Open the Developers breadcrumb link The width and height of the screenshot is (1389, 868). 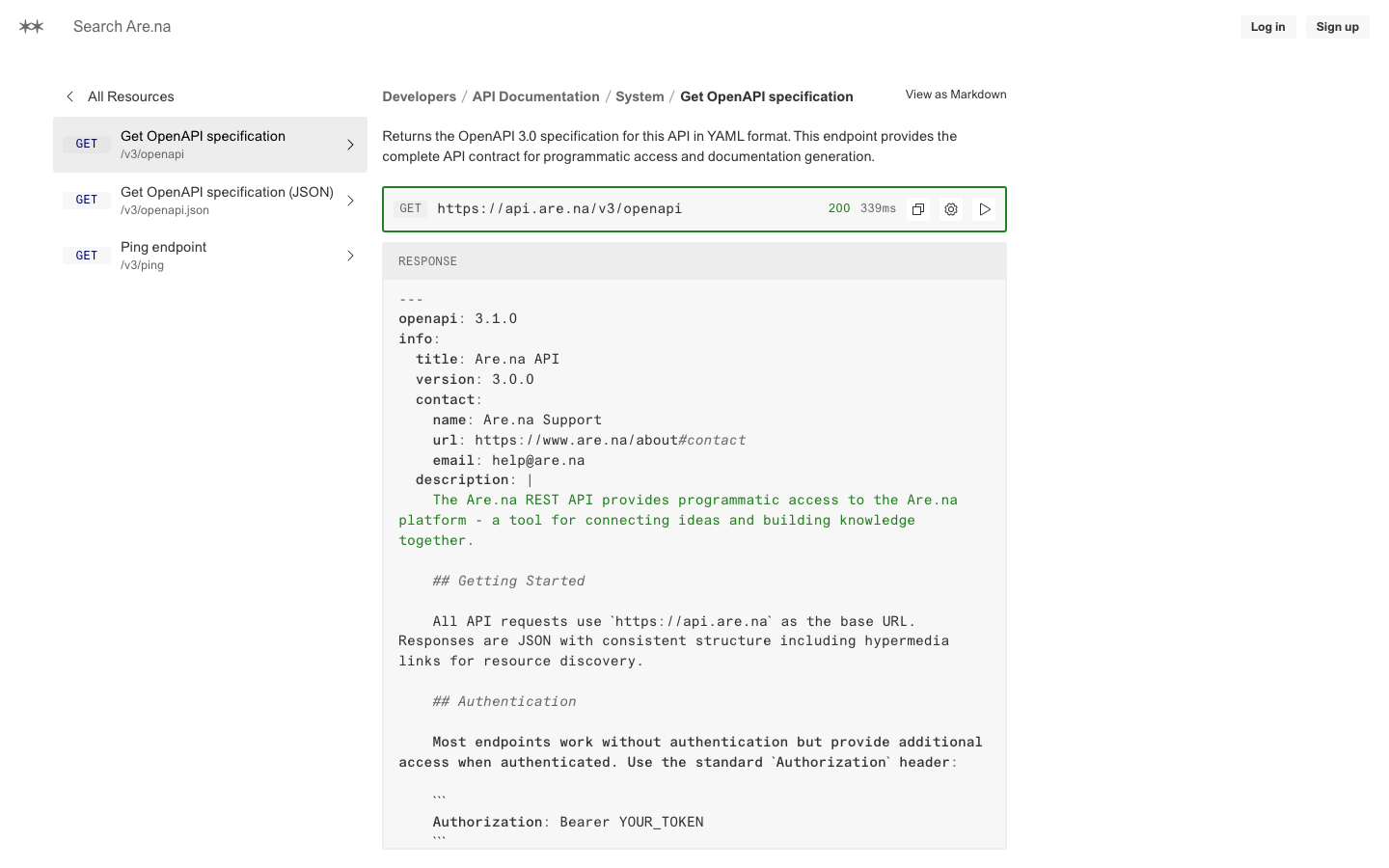tap(420, 96)
